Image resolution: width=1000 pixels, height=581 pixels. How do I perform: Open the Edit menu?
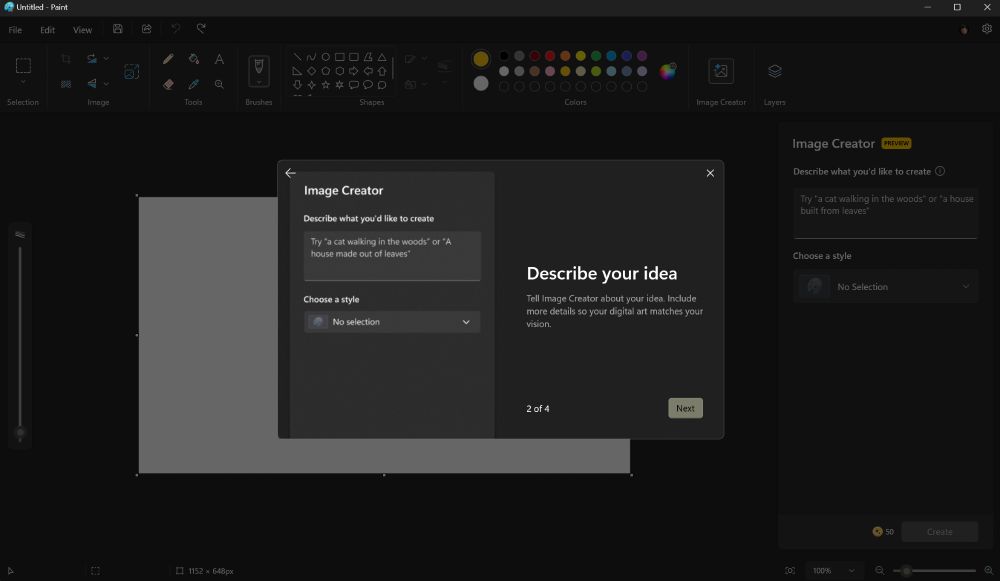click(x=48, y=30)
